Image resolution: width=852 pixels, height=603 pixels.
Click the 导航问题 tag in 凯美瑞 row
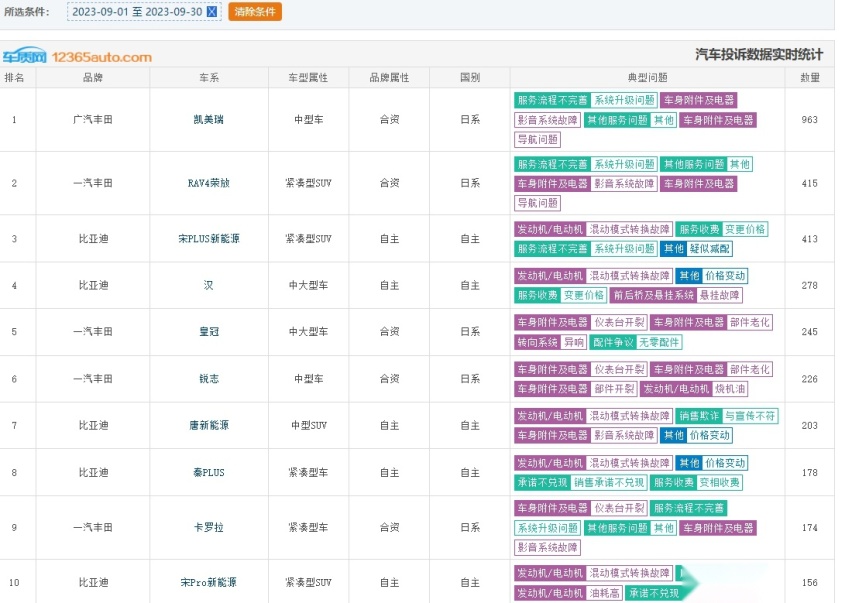(537, 140)
